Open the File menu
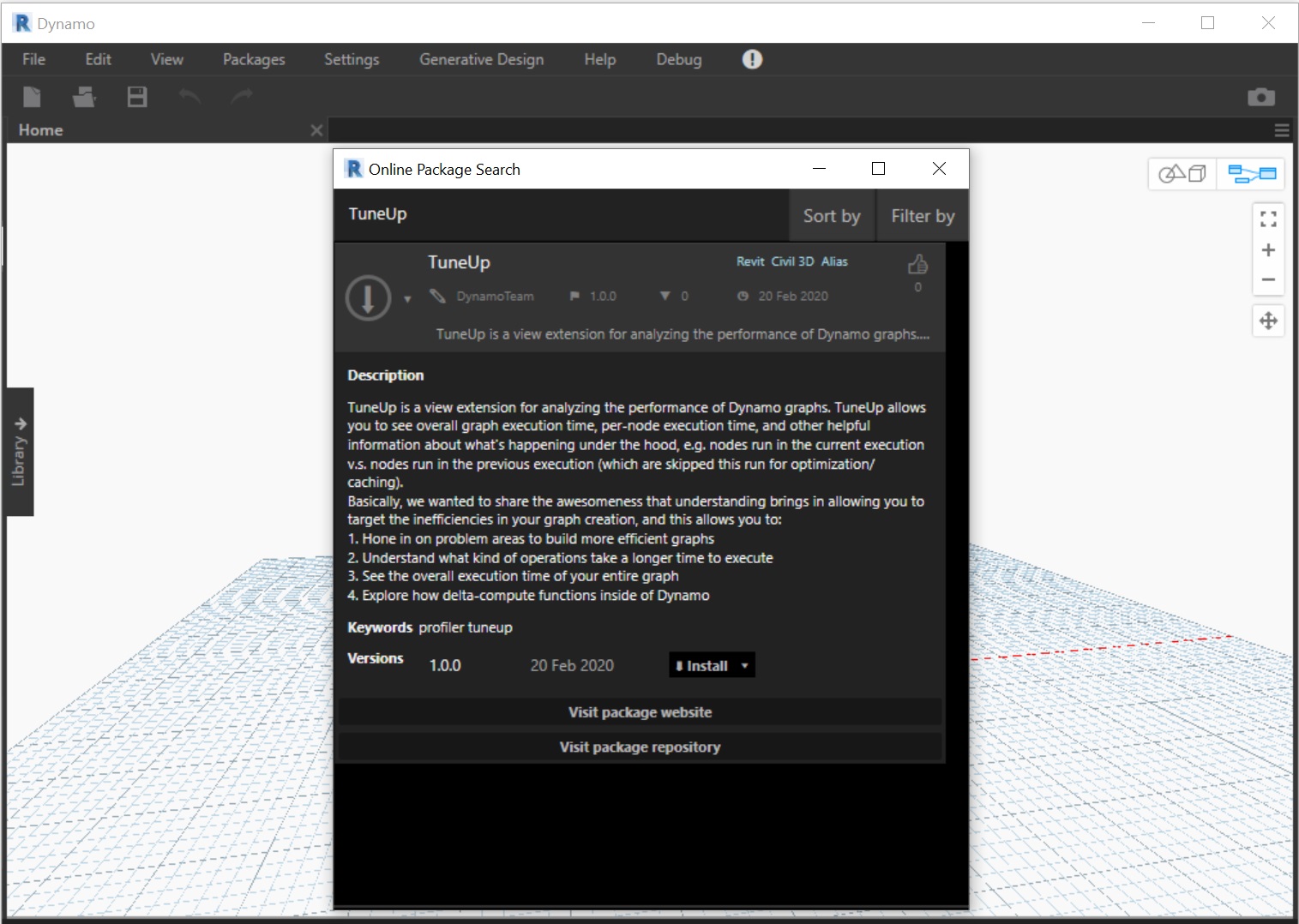Screen dimensions: 1299x924 [x=34, y=59]
